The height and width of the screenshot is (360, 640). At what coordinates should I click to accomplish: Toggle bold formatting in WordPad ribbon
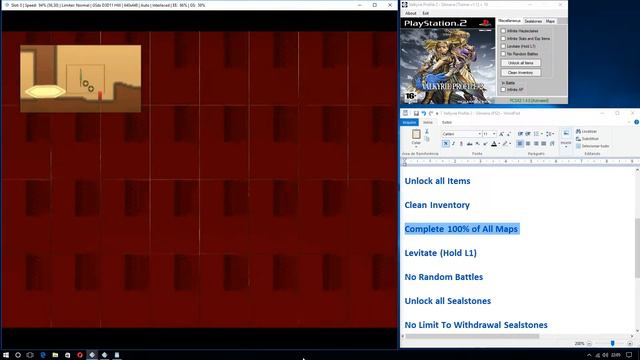point(446,144)
